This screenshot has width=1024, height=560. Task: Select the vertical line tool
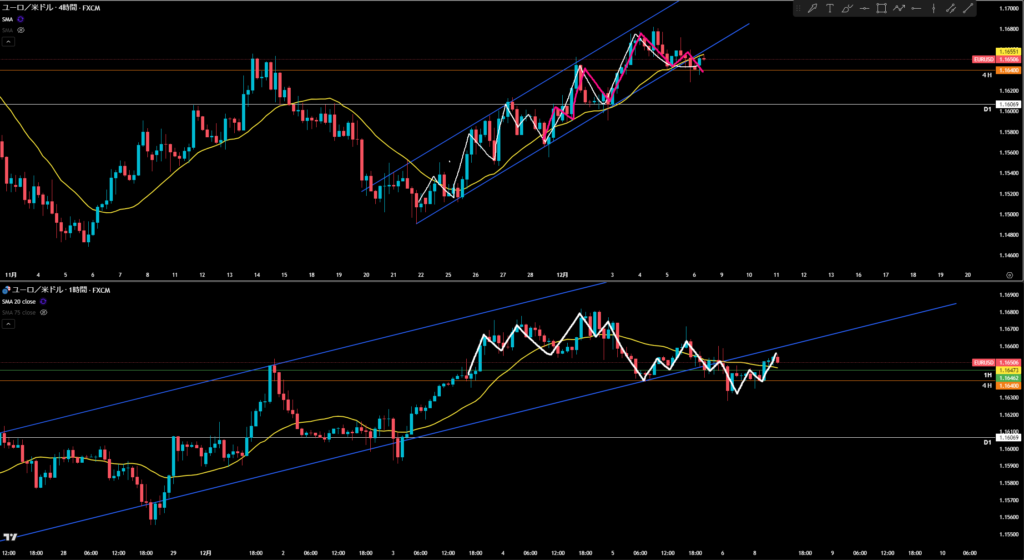tap(935, 9)
